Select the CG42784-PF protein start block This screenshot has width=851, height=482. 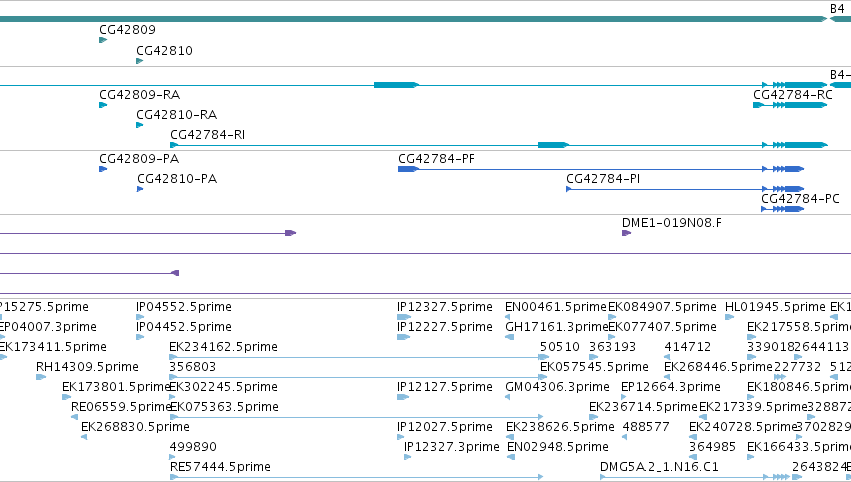click(x=408, y=169)
